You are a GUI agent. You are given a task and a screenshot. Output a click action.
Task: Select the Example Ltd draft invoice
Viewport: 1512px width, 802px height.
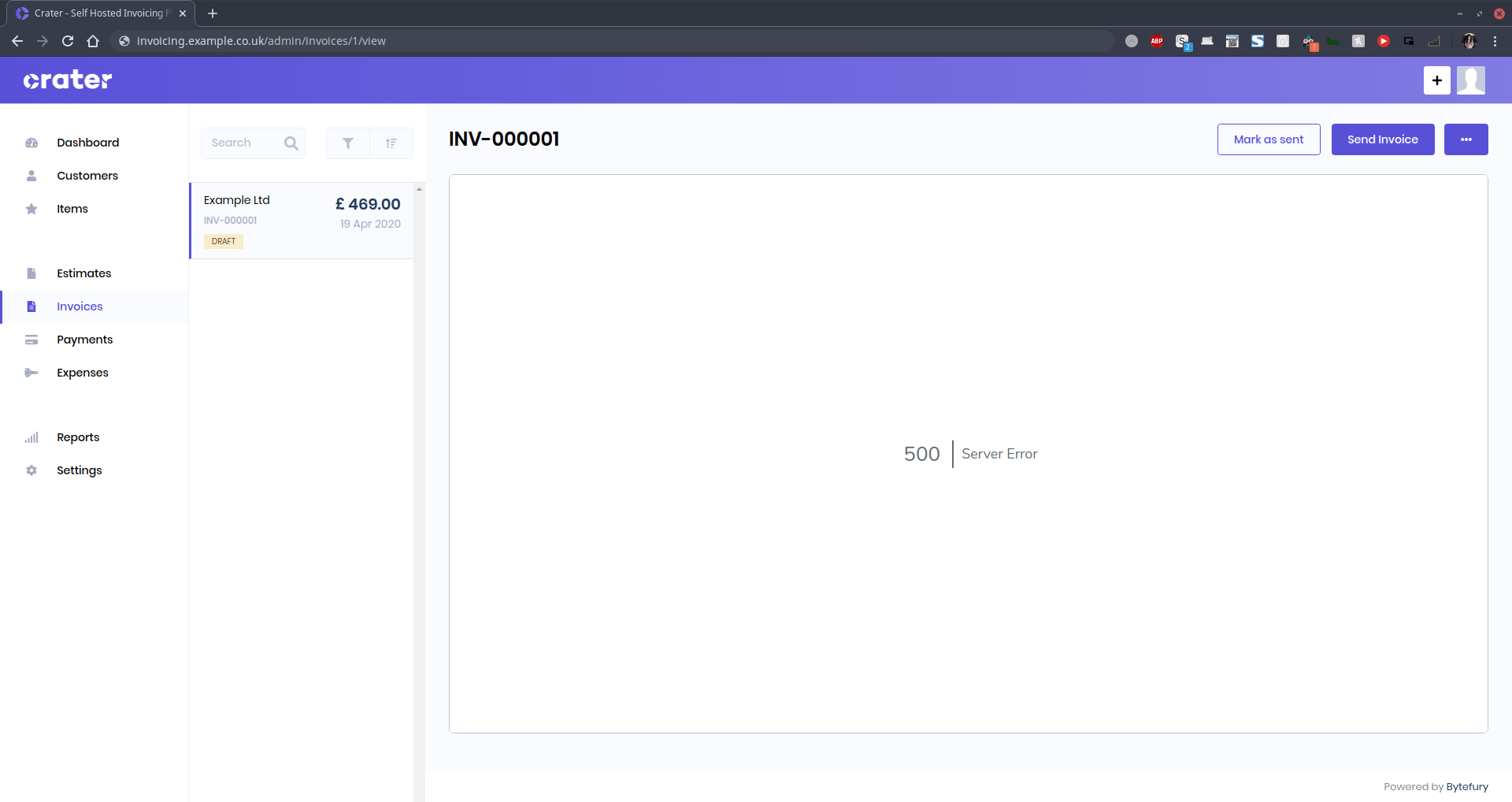(x=301, y=220)
